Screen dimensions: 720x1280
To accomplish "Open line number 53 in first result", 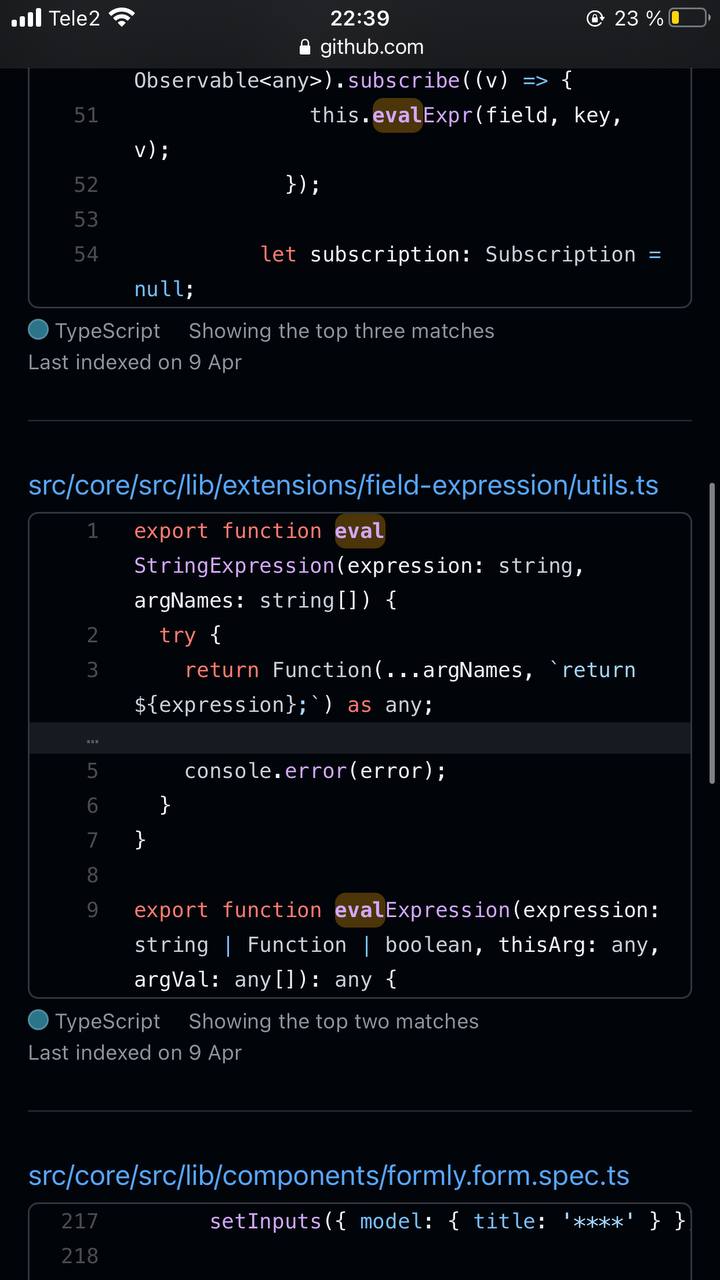I will click(x=86, y=219).
